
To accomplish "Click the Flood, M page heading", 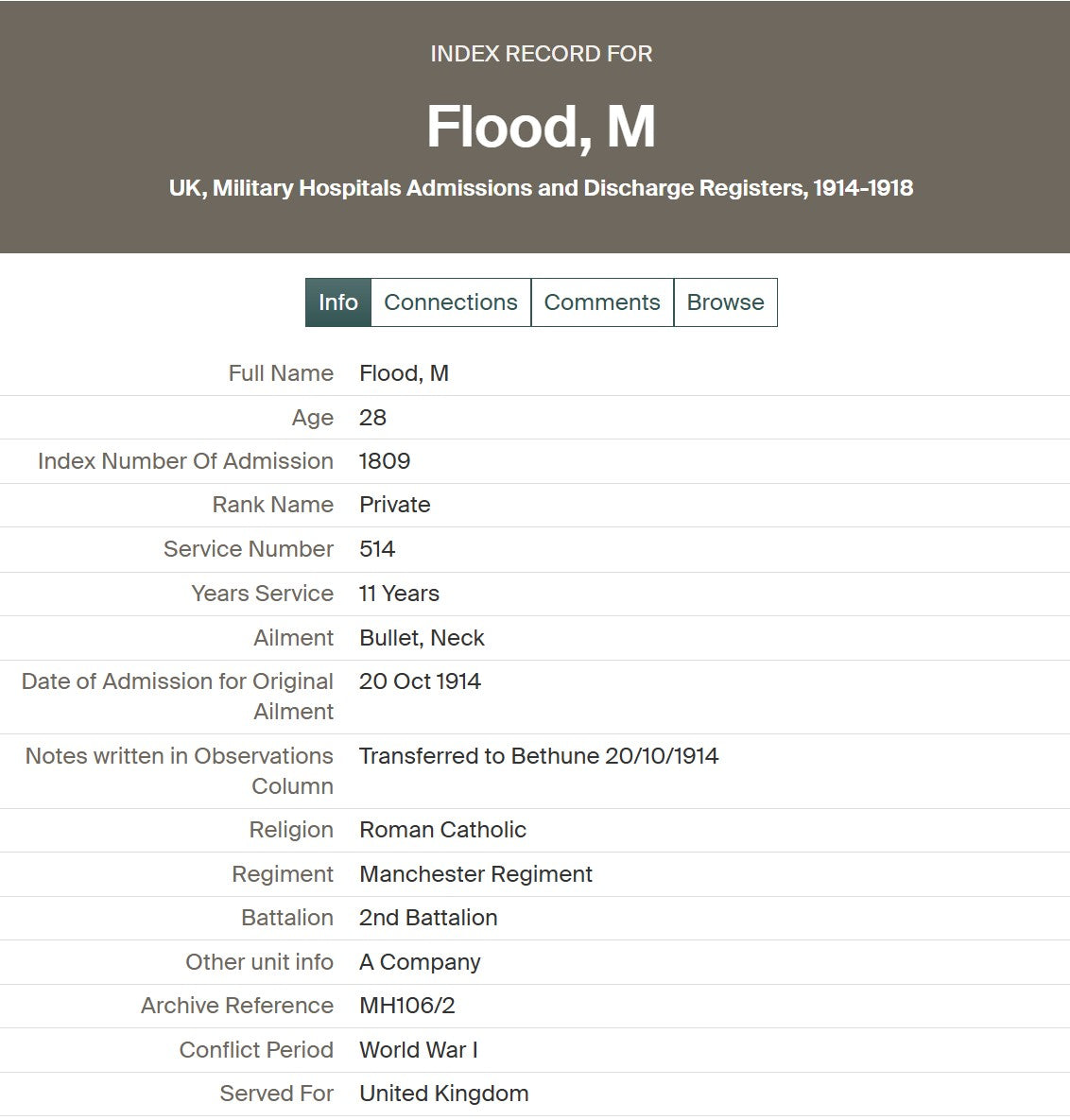I will pyautogui.click(x=541, y=128).
